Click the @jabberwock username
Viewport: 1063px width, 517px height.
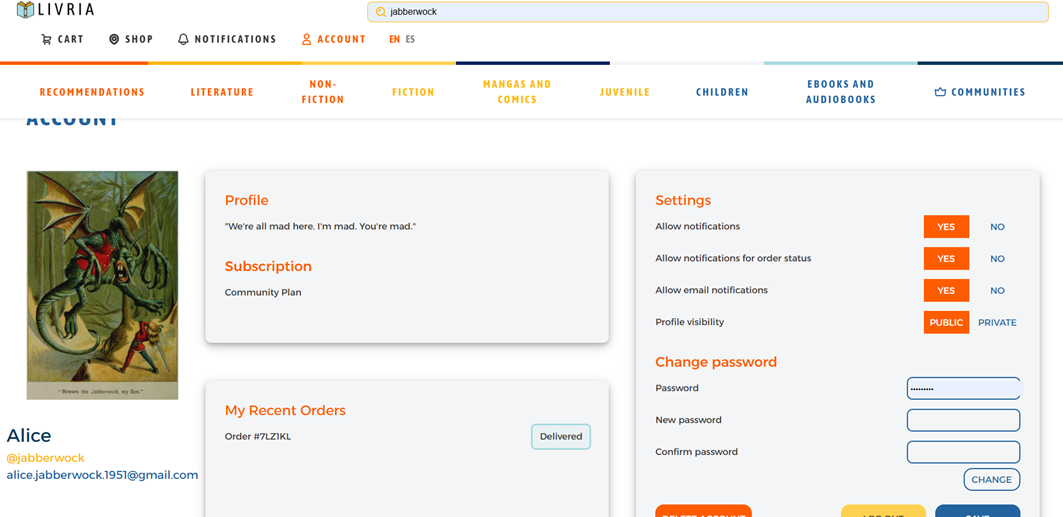tap(45, 458)
